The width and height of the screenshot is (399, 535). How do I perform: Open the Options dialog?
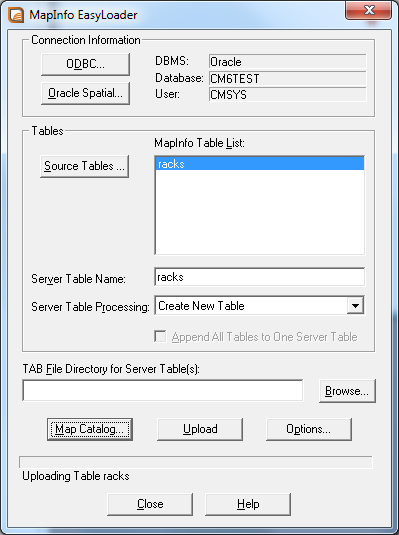pos(309,429)
